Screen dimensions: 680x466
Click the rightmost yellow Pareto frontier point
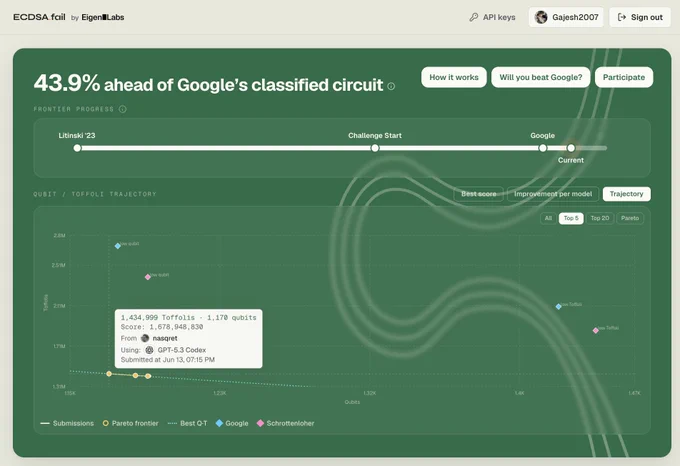[x=148, y=376]
